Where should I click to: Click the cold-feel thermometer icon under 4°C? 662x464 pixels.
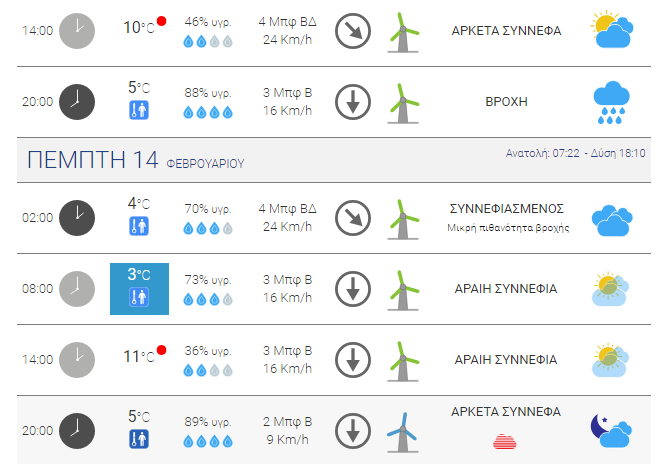click(139, 226)
